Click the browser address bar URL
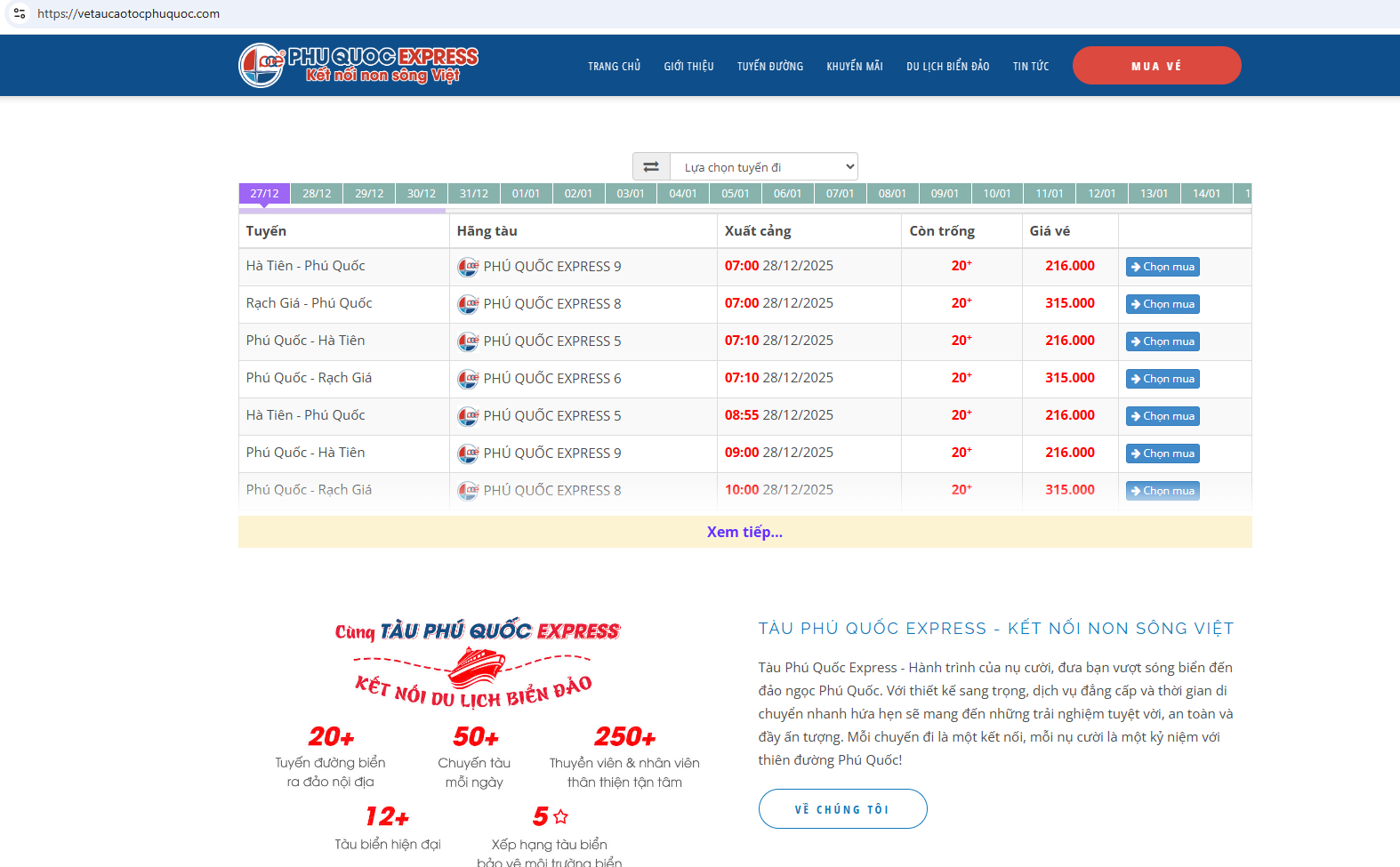Image resolution: width=1400 pixels, height=867 pixels. click(129, 13)
